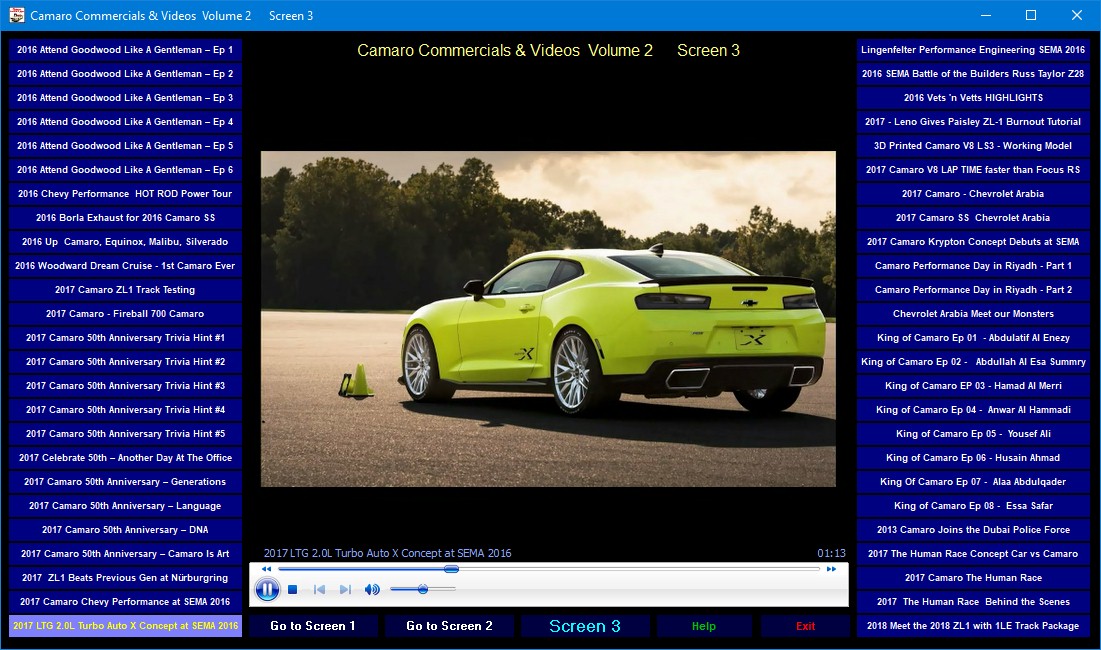
Task: Play 2013 Camaro Joins the Dubai Police Force
Action: (973, 530)
